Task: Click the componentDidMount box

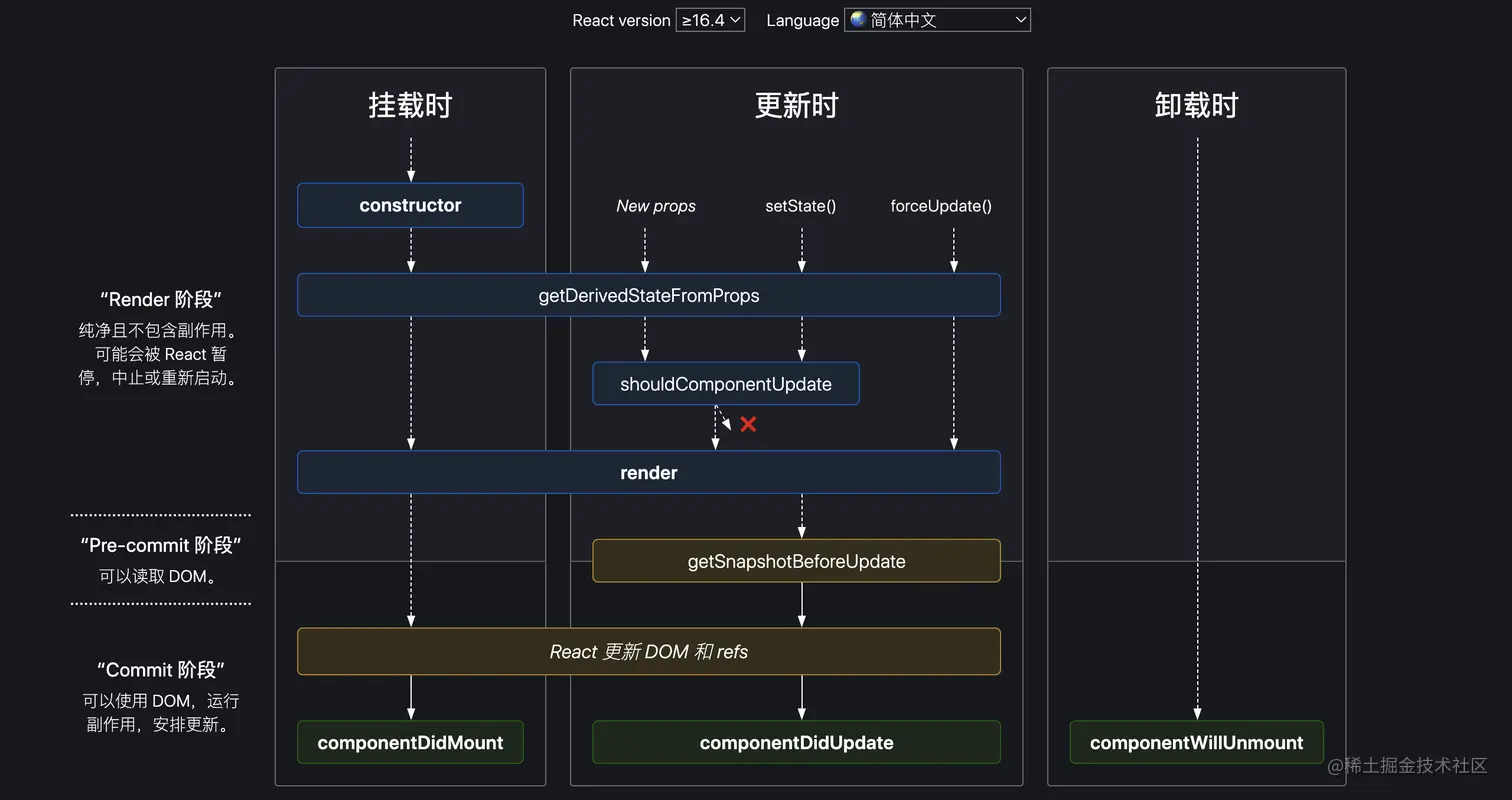Action: pos(410,742)
